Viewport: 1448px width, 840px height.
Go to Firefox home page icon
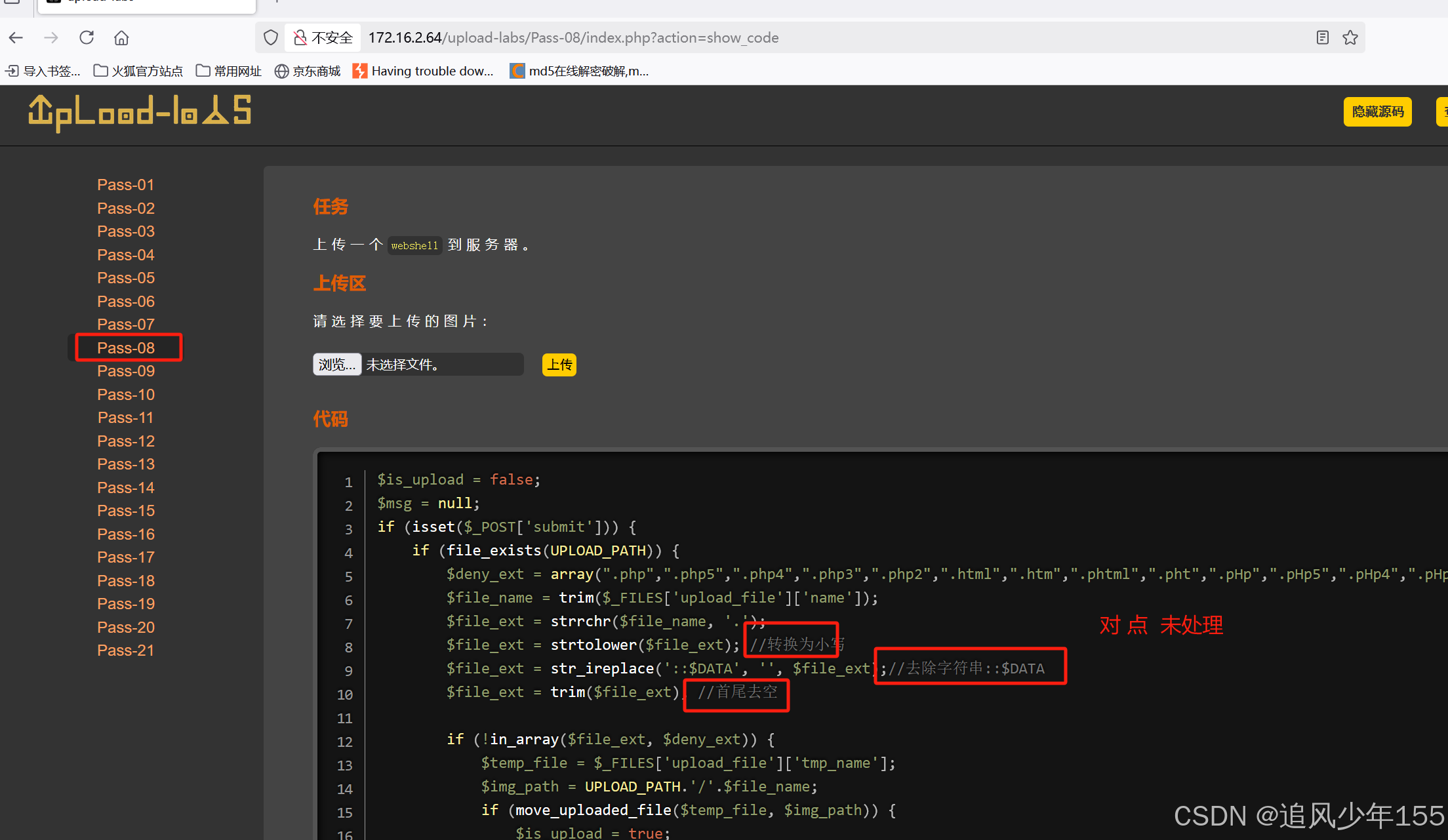coord(121,38)
